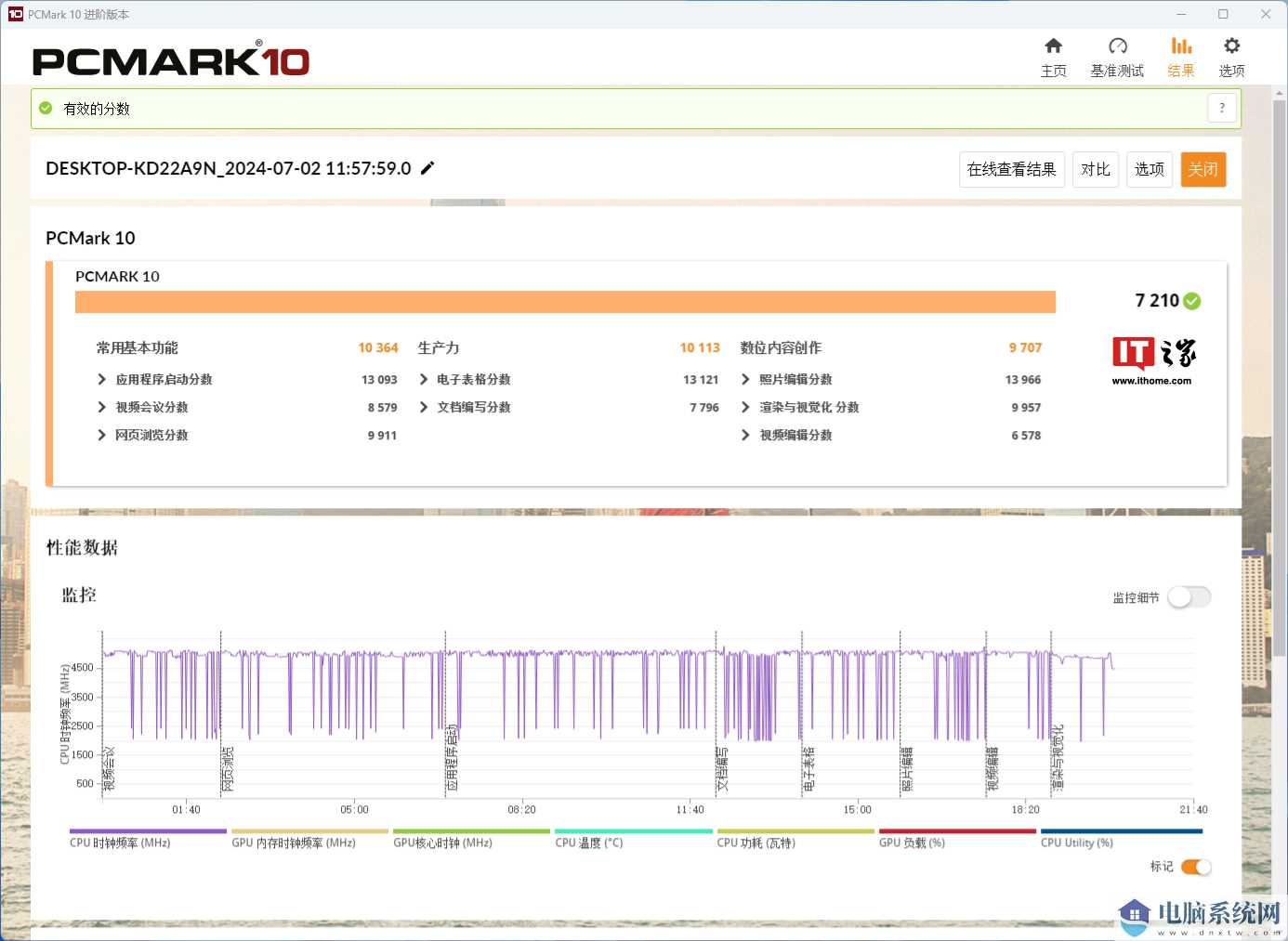Open the question mark help button
Image resolution: width=1288 pixels, height=941 pixels.
pos(1222,108)
